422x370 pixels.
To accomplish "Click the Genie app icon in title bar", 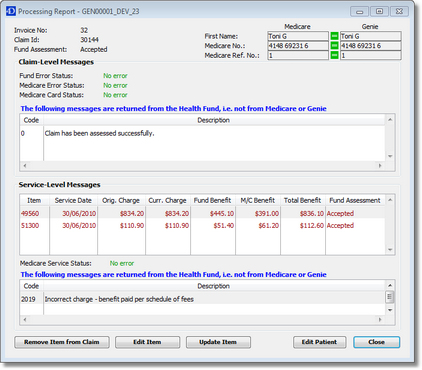I will (x=11, y=11).
